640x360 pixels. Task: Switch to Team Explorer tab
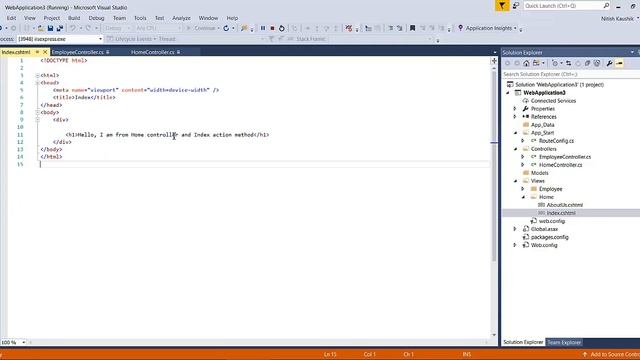564,342
